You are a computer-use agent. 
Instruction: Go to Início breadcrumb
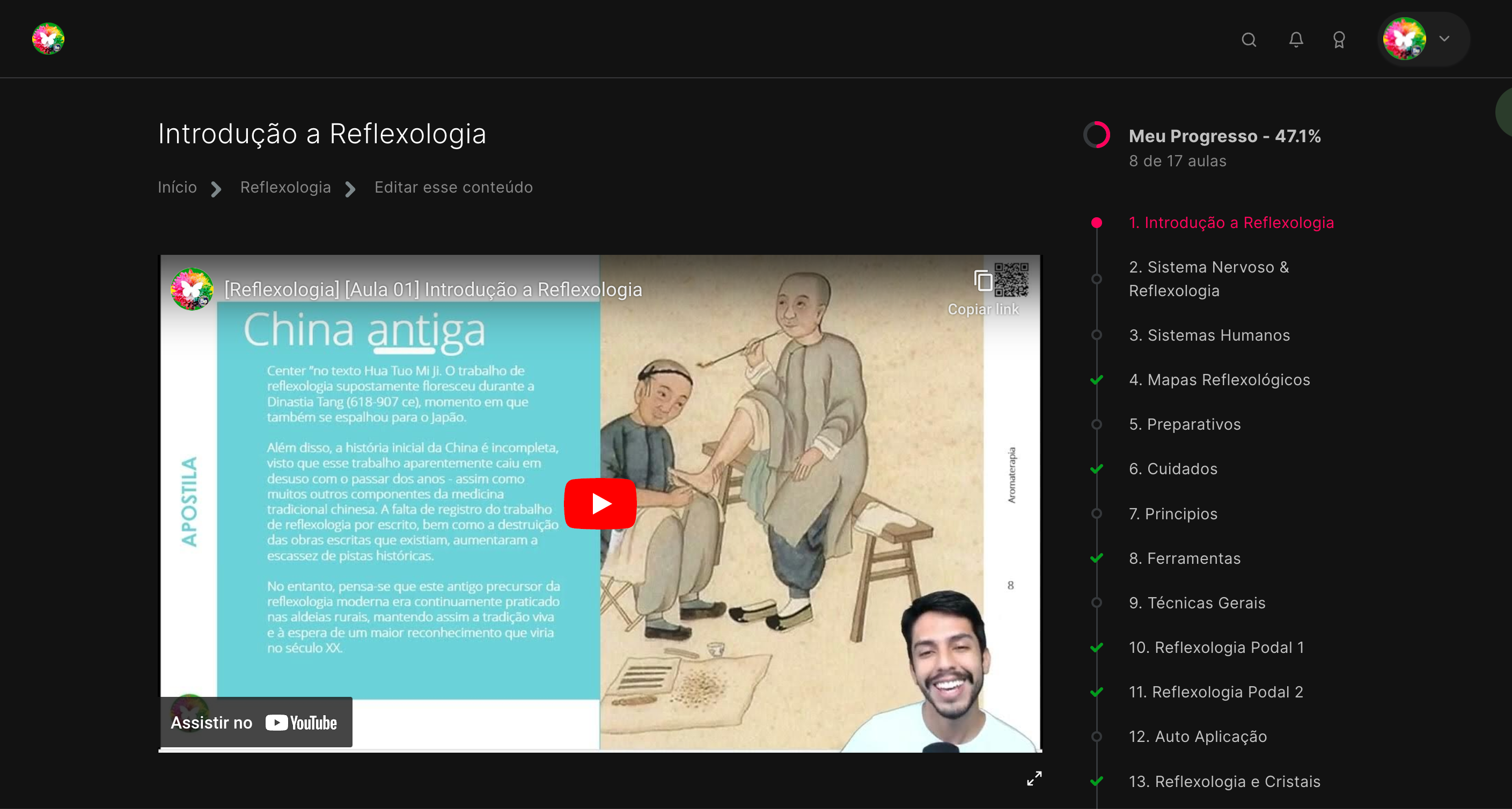[177, 187]
